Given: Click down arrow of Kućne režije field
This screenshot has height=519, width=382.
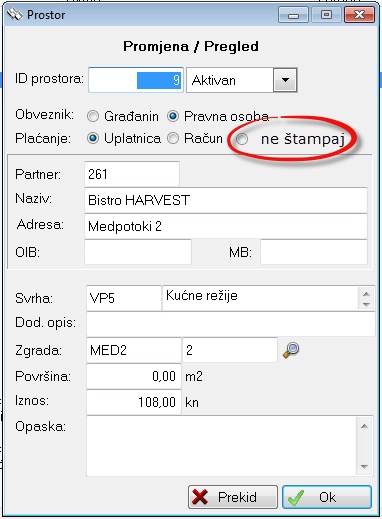Looking at the screenshot, I should 366,304.
